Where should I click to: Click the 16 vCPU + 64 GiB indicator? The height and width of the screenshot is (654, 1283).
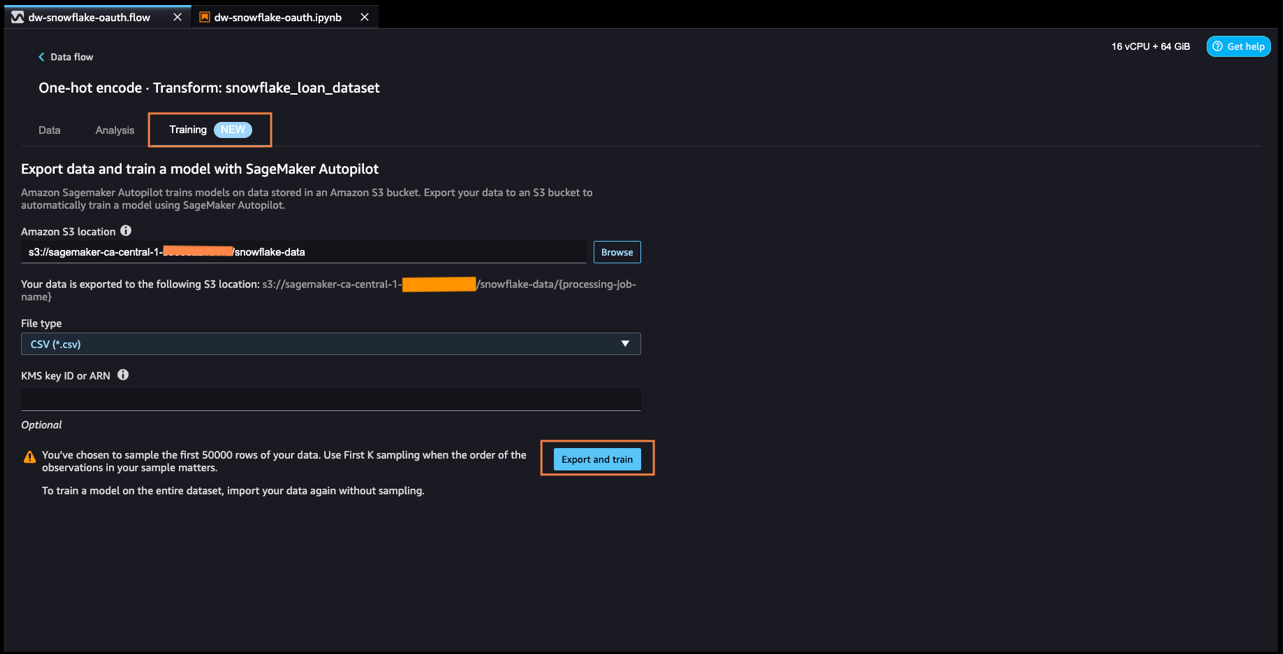1151,46
